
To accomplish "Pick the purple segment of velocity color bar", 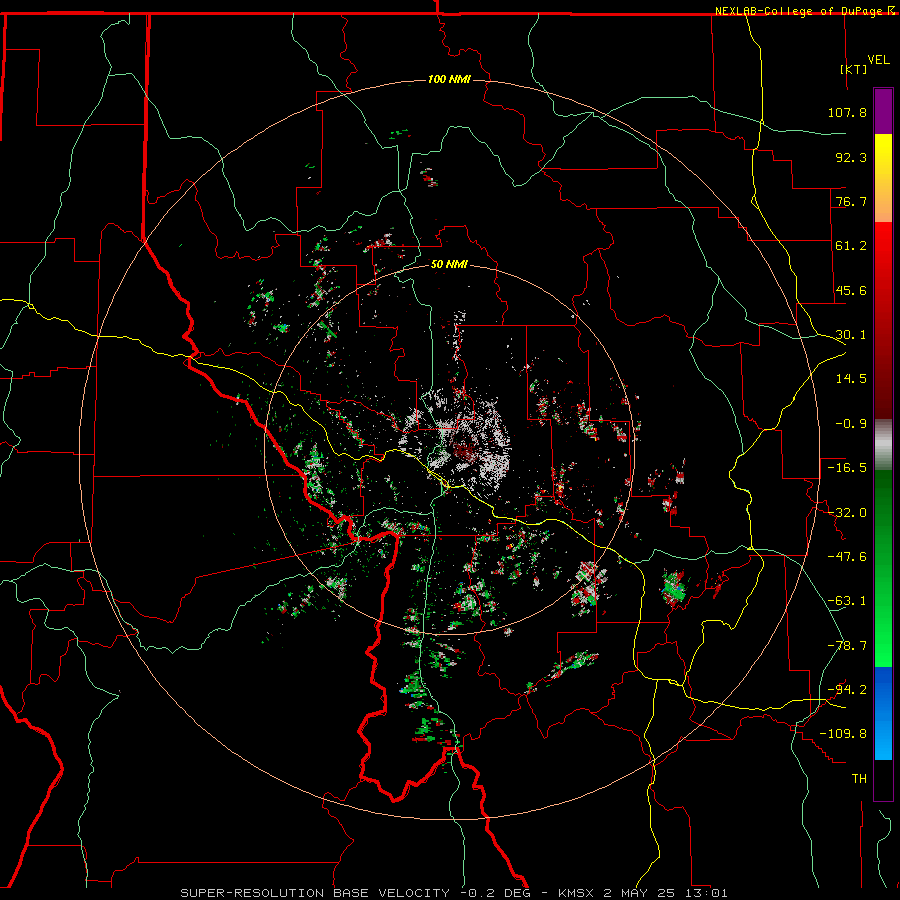I will pos(883,112).
